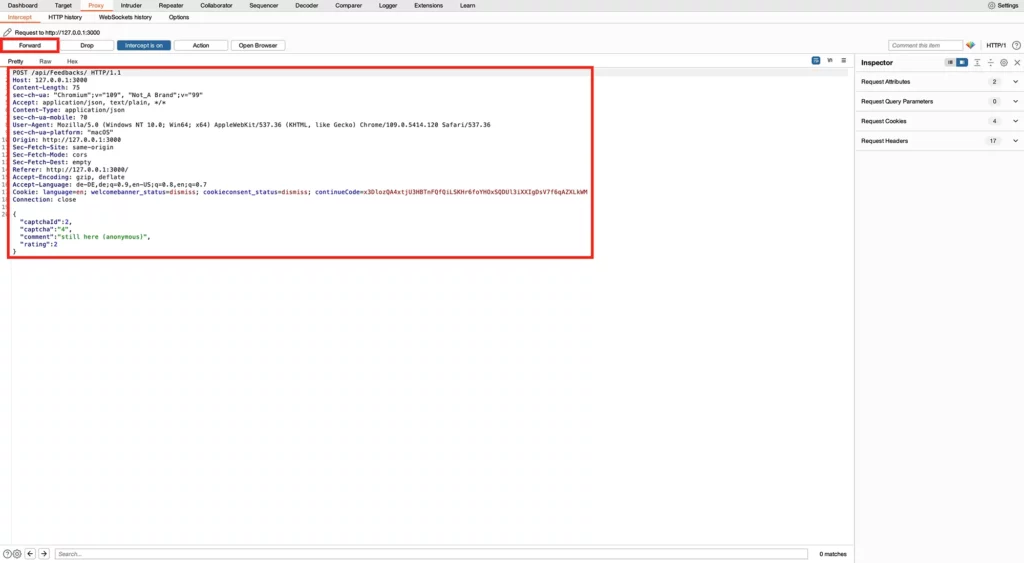This screenshot has width=1024, height=563.
Task: Enable the Pretty-print format toggle icon
Action: click(x=816, y=61)
